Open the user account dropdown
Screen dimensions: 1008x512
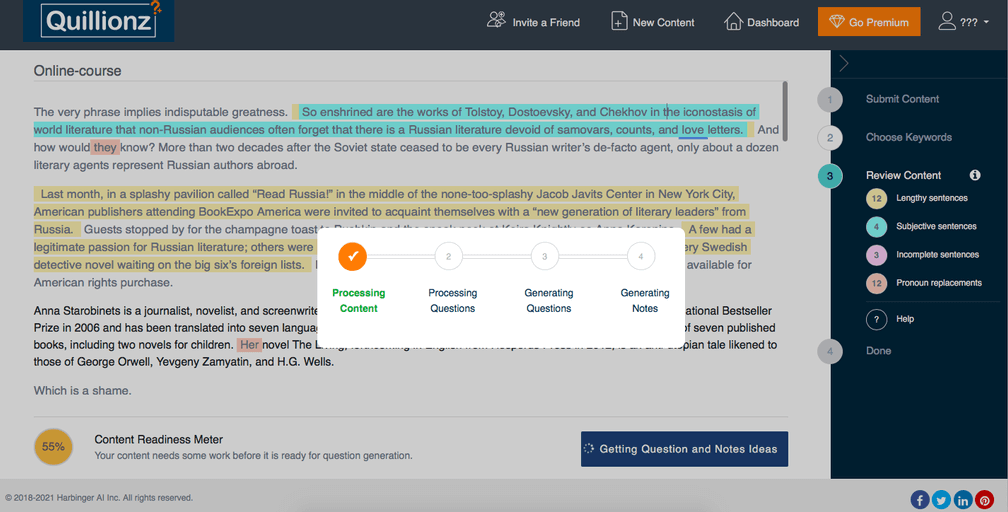coord(963,22)
